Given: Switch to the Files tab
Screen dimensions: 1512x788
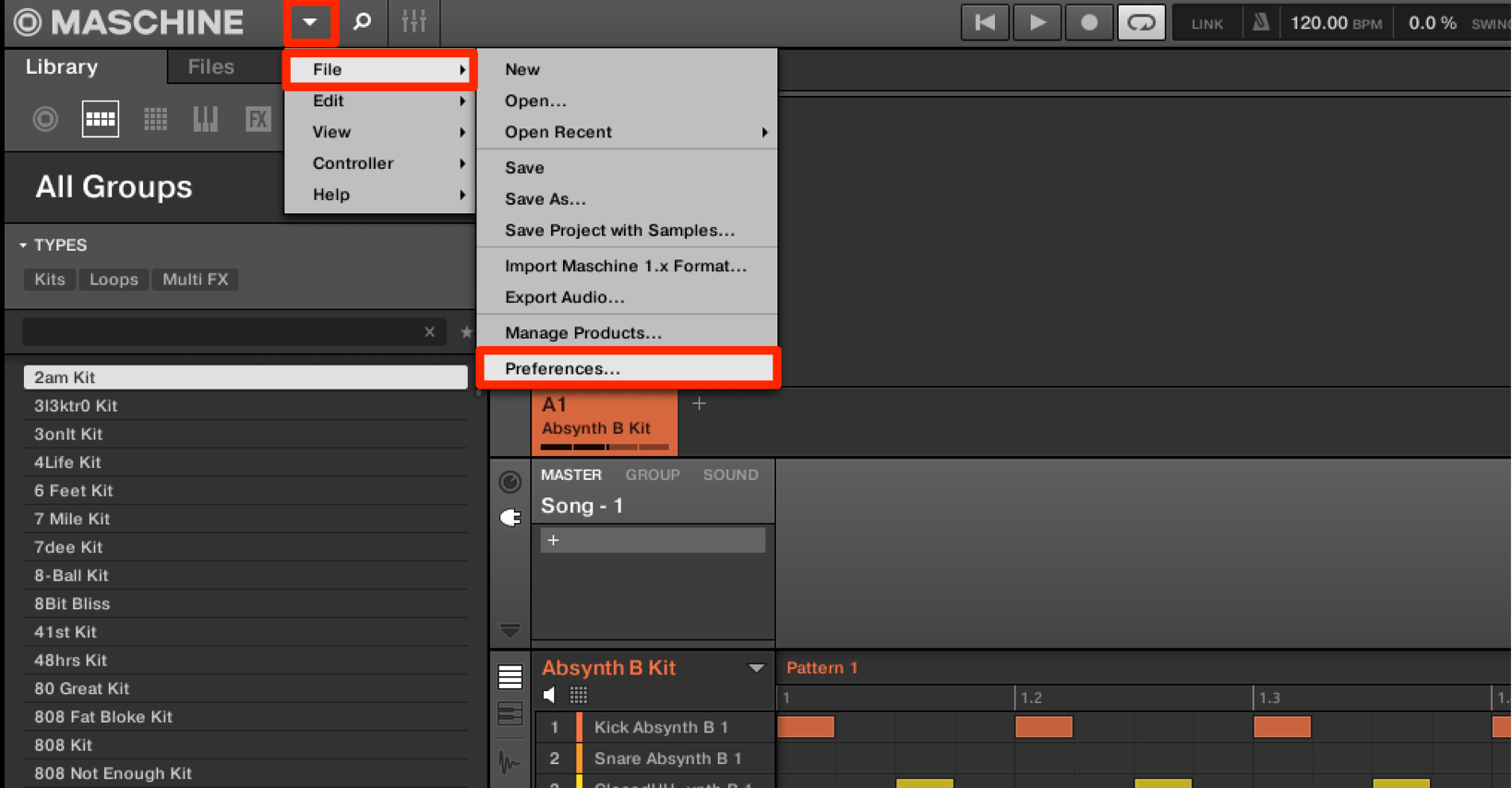Looking at the screenshot, I should tap(210, 67).
